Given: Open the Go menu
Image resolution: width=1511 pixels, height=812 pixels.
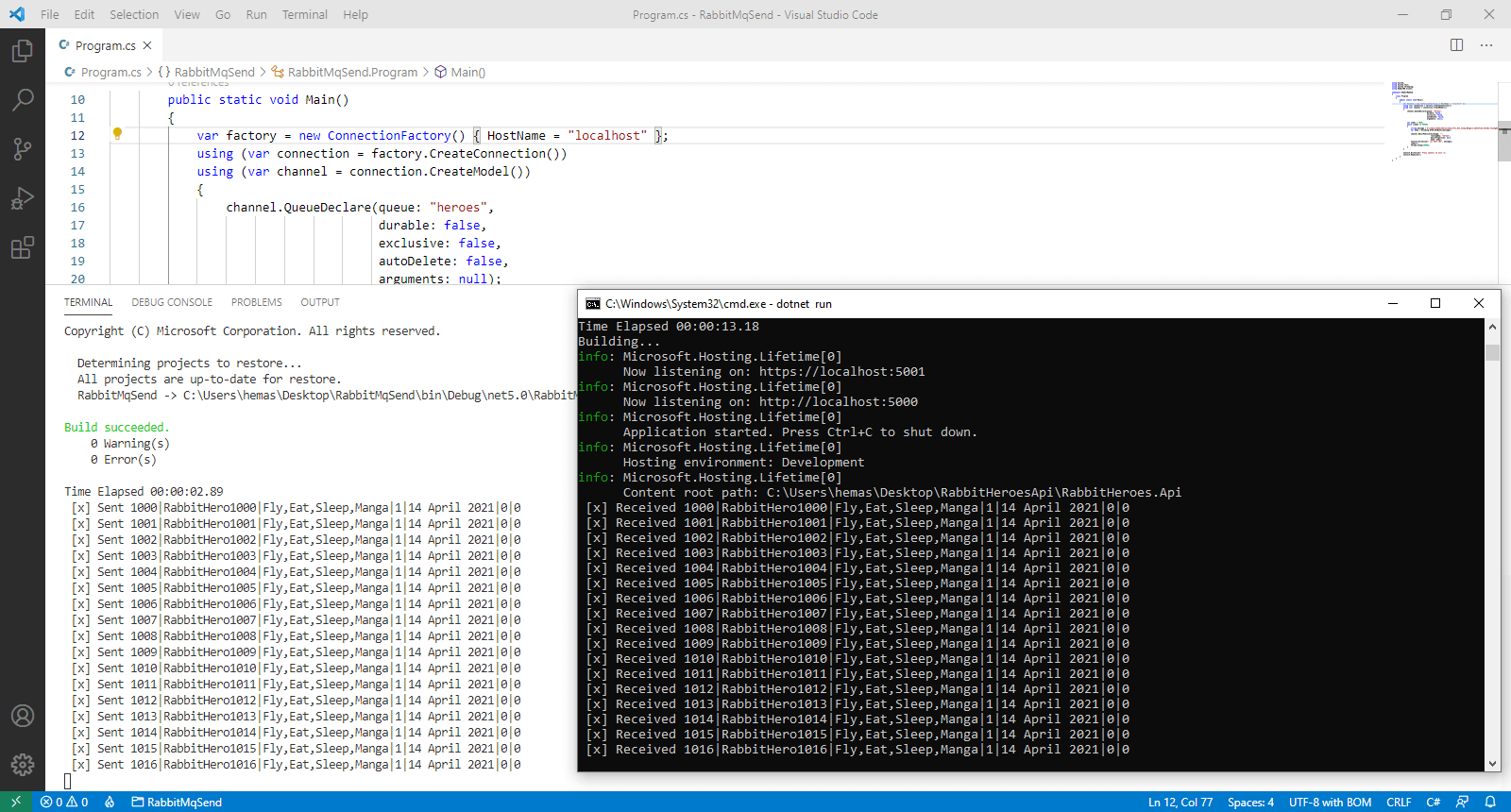Looking at the screenshot, I should [223, 14].
